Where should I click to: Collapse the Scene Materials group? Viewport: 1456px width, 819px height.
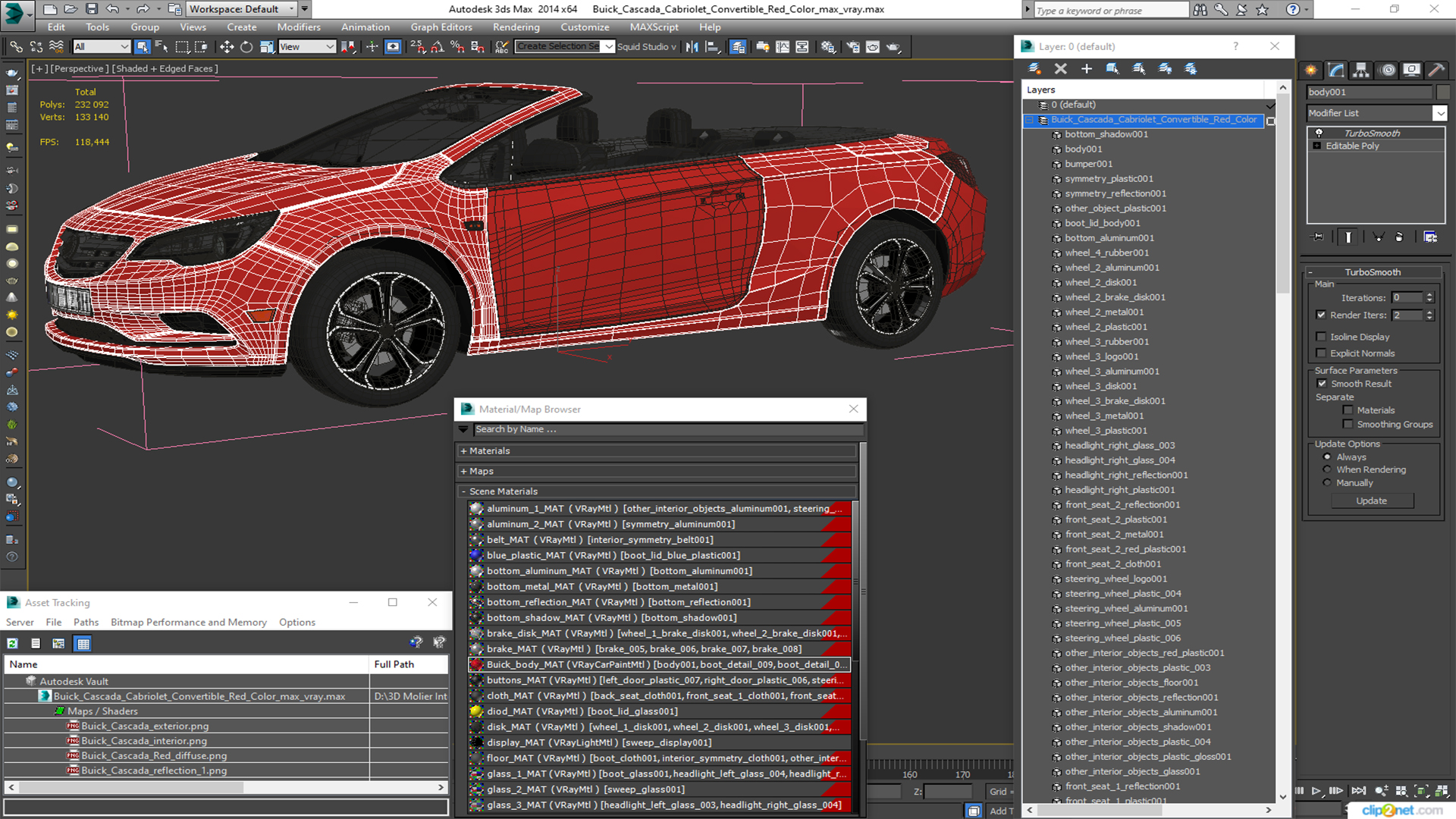click(463, 492)
